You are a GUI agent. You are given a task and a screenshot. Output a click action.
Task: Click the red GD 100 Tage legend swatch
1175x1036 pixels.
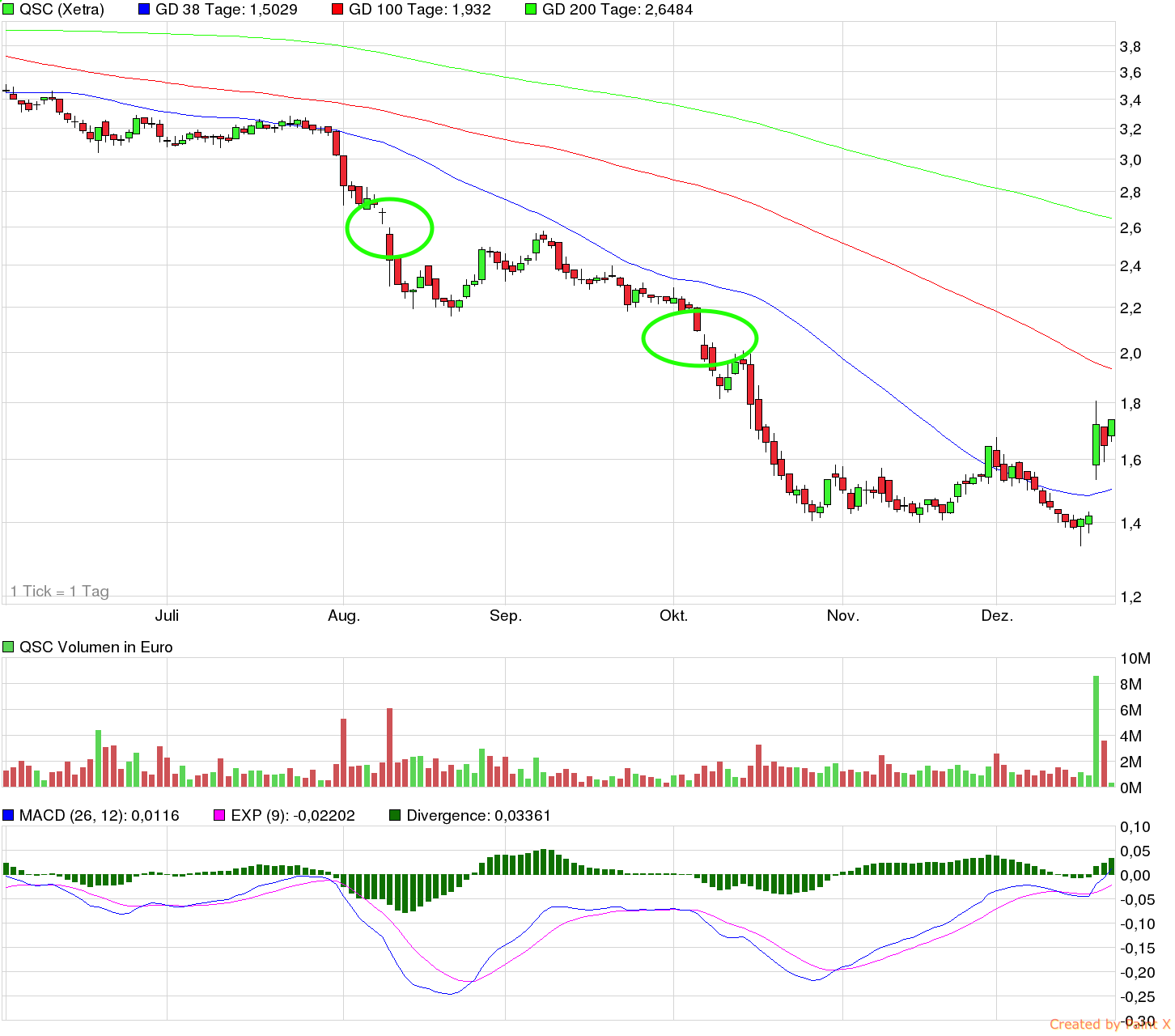[x=338, y=10]
